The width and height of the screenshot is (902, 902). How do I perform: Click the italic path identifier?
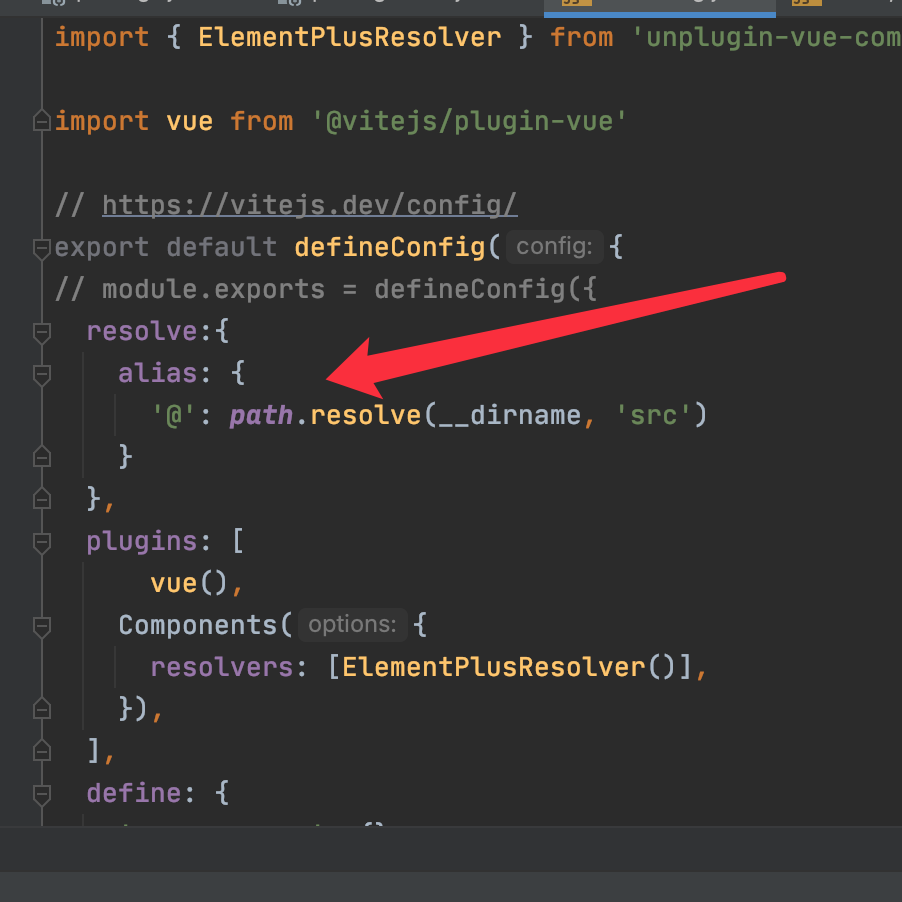point(261,416)
